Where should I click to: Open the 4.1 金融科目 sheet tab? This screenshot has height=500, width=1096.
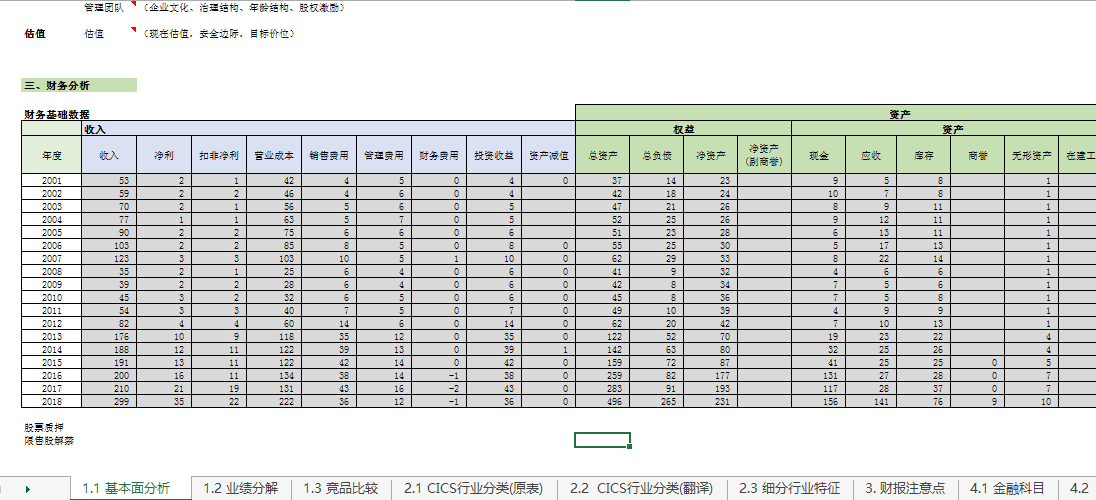[x=1007, y=488]
